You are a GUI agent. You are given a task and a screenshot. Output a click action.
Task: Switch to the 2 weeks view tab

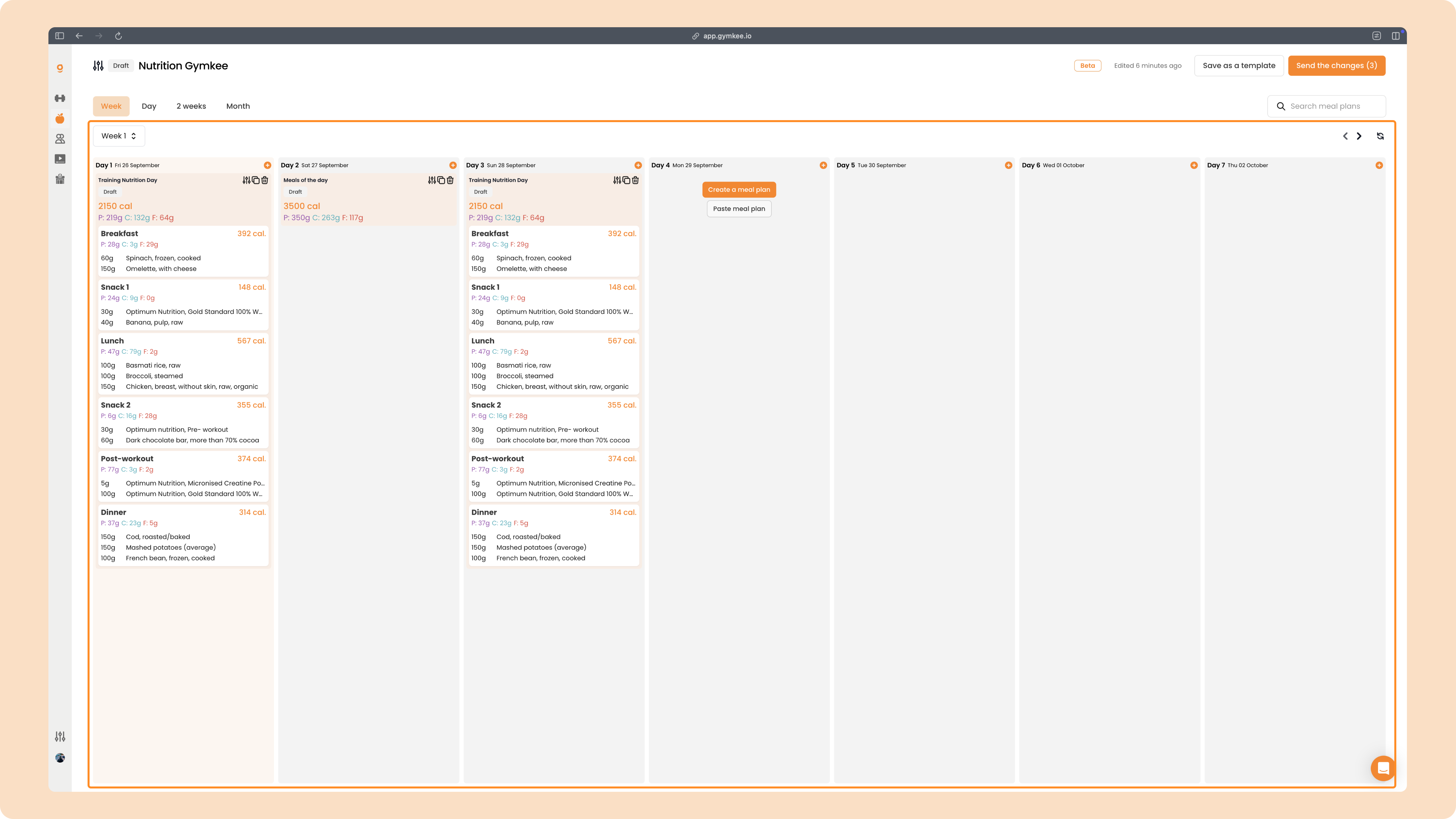191,106
